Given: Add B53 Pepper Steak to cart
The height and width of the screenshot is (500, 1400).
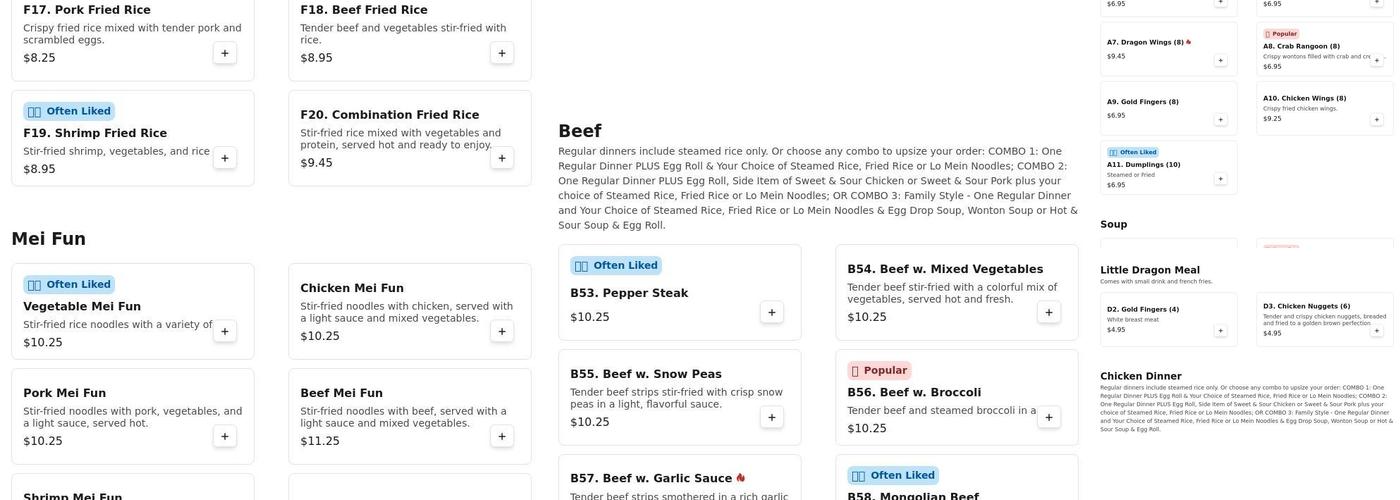Looking at the screenshot, I should point(771,312).
